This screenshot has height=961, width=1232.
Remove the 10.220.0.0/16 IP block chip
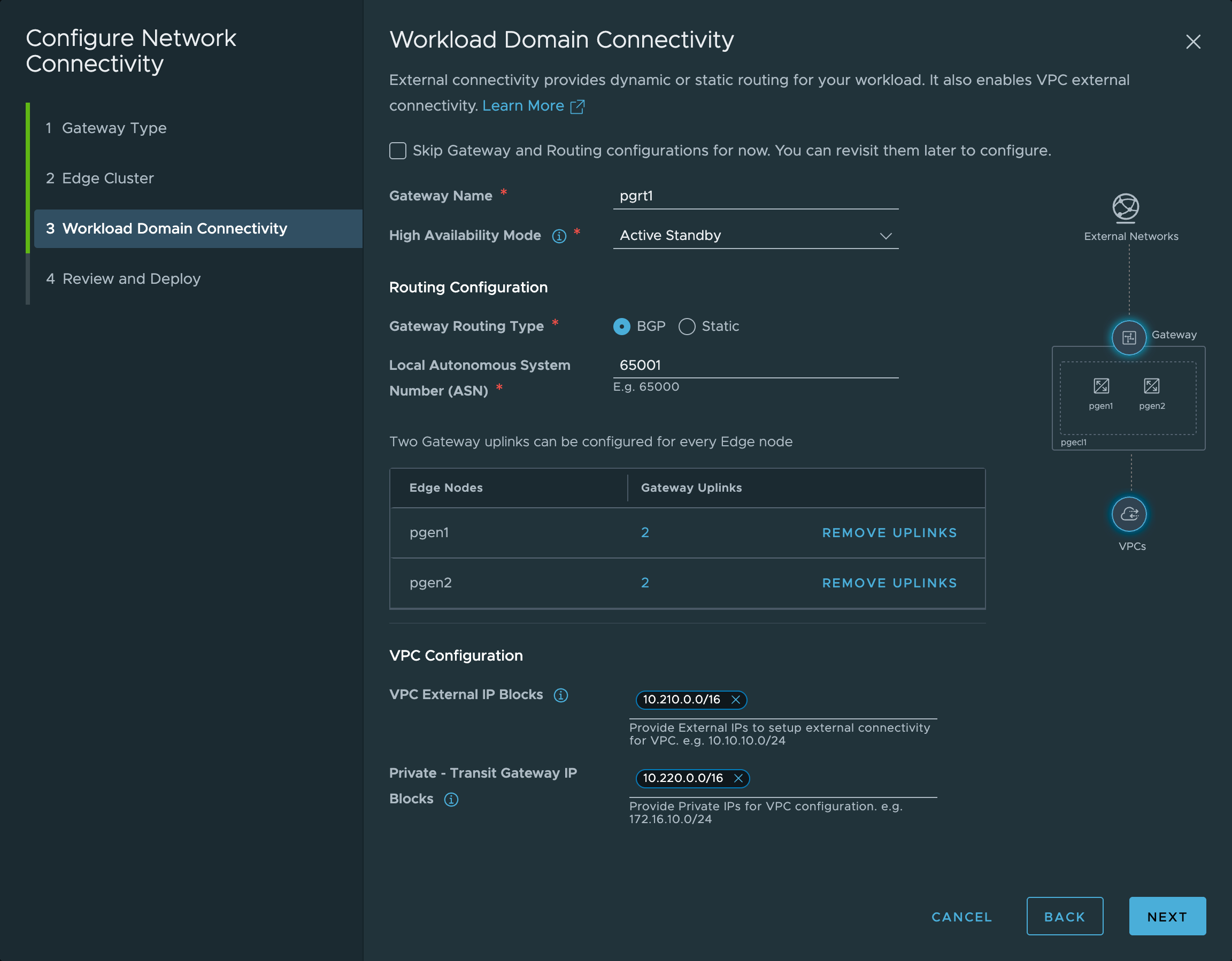737,778
